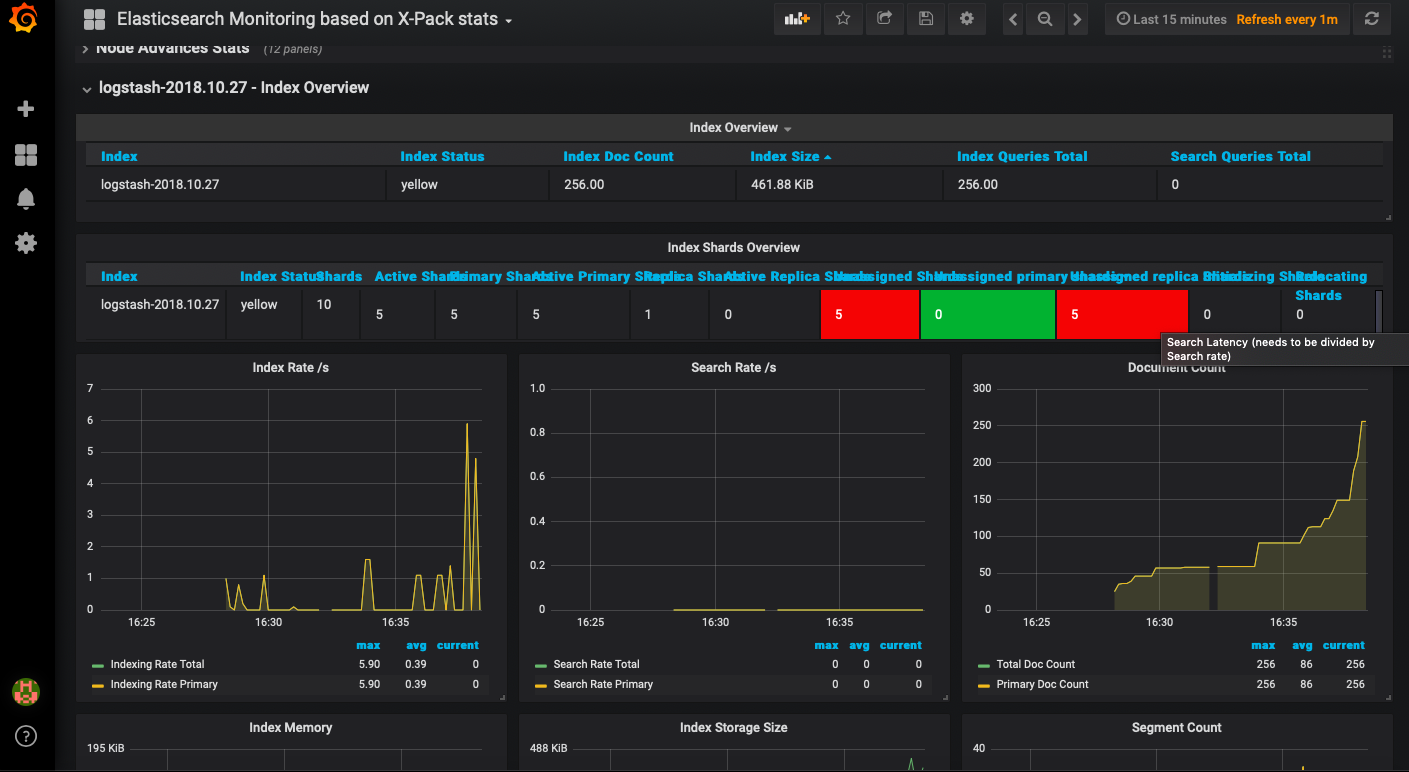Open the Segment Count panel menu

coord(1177,727)
